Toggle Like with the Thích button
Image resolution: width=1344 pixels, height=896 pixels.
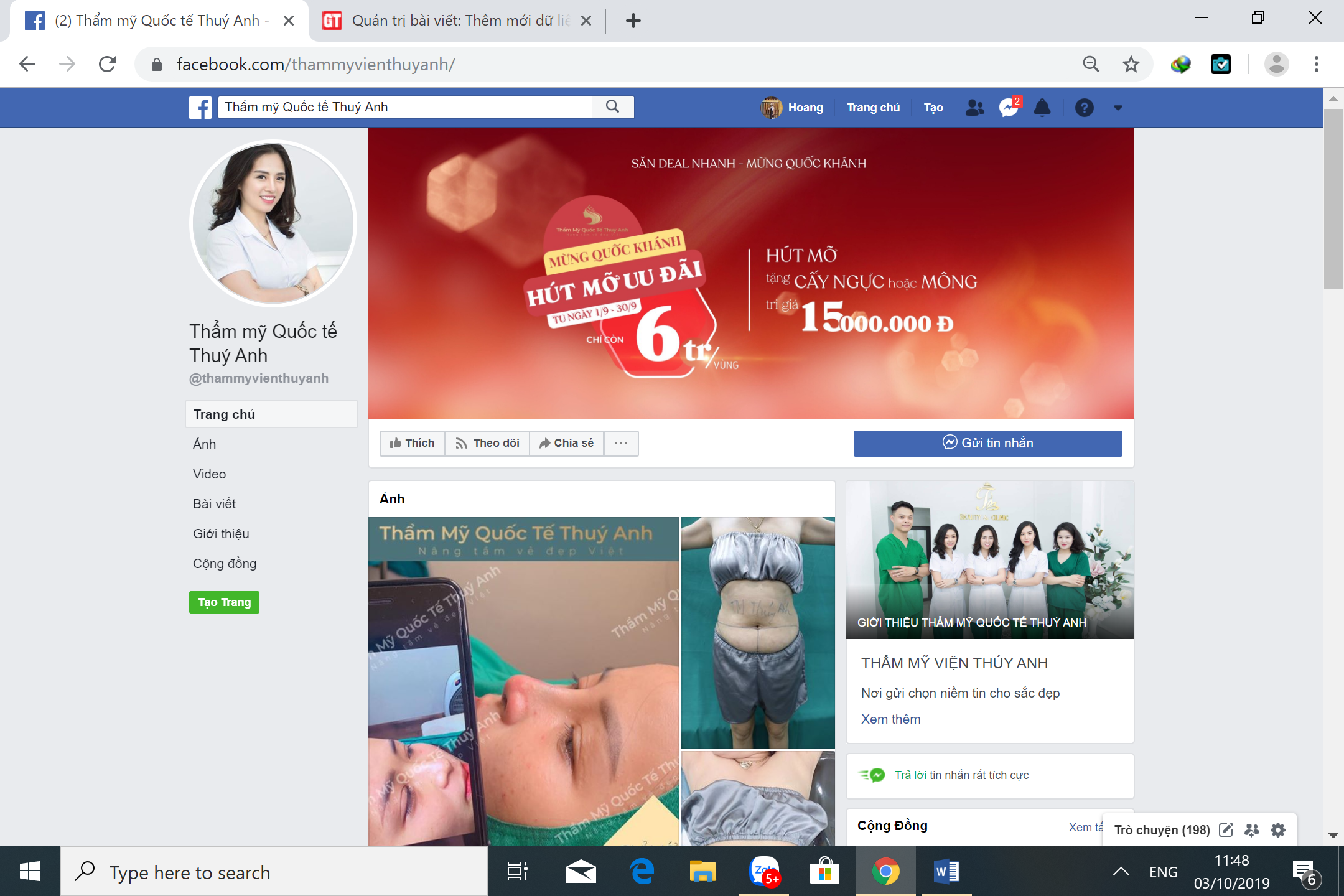pos(412,443)
